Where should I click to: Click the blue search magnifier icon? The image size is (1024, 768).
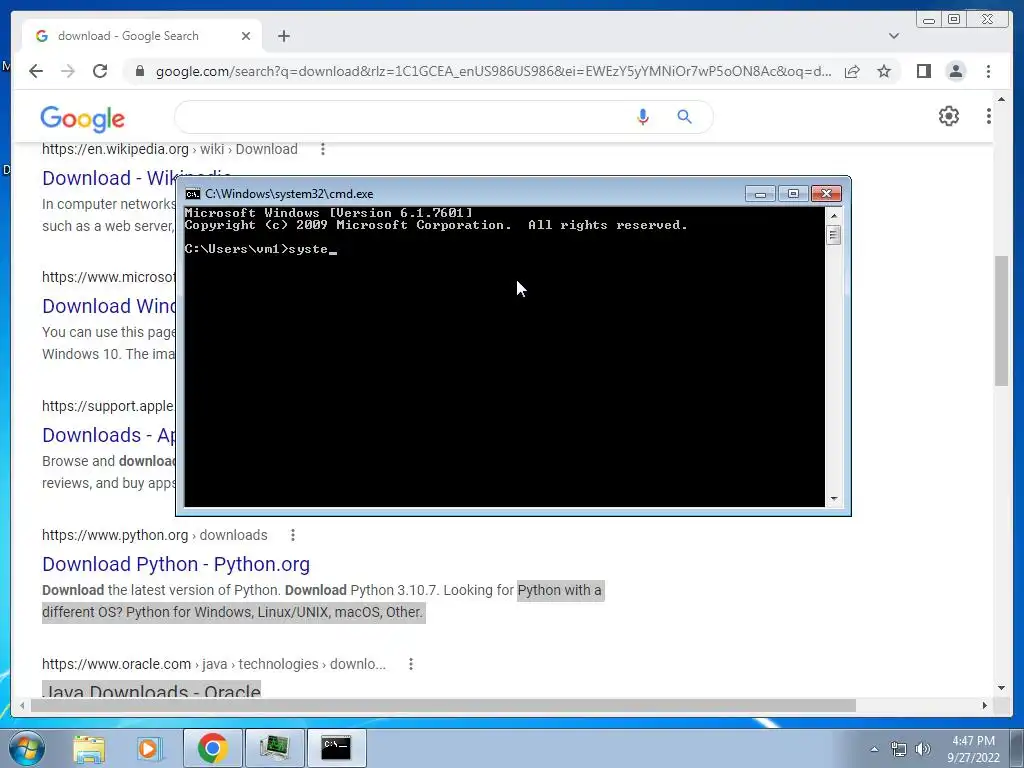coord(684,117)
